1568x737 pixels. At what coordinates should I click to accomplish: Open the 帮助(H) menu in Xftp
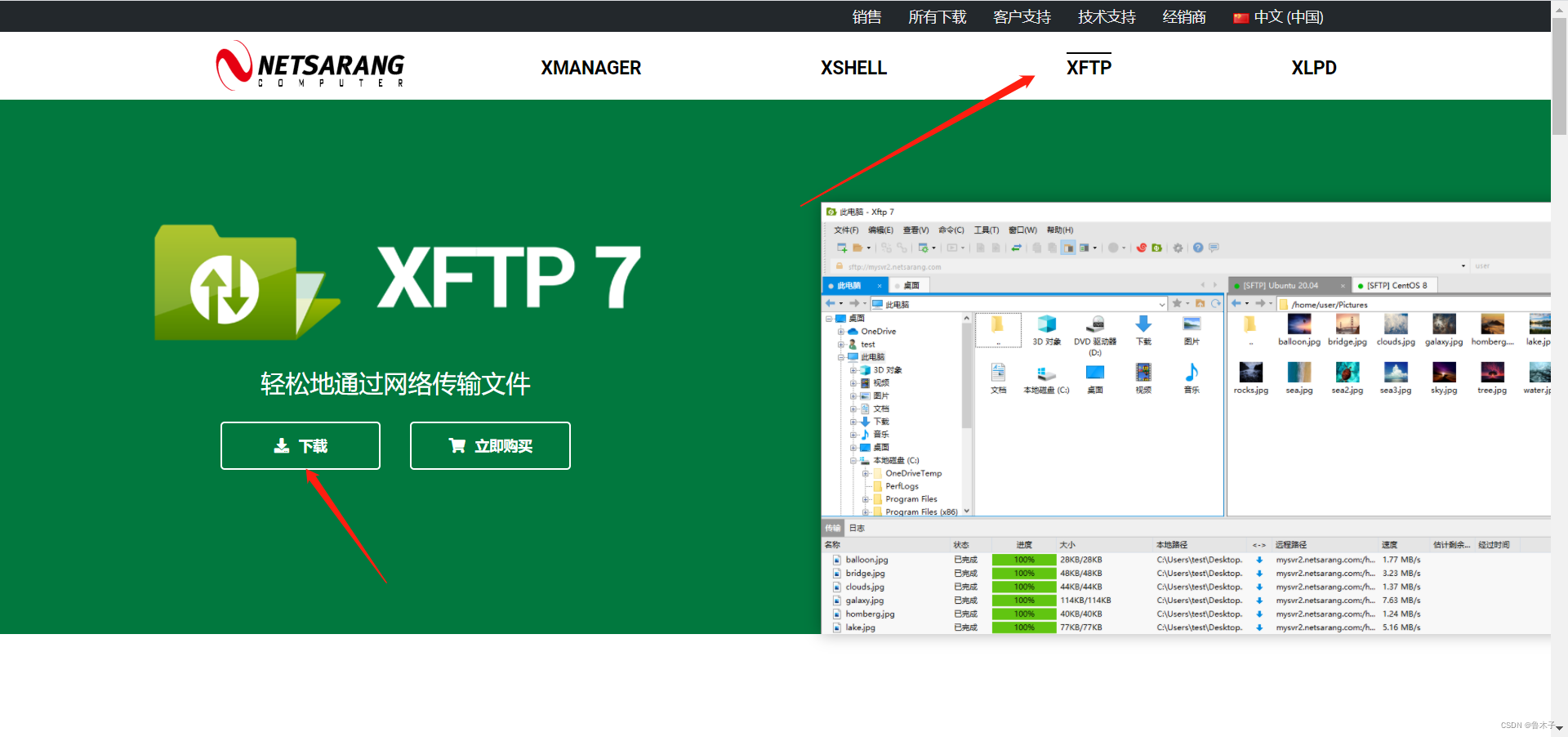point(1060,230)
